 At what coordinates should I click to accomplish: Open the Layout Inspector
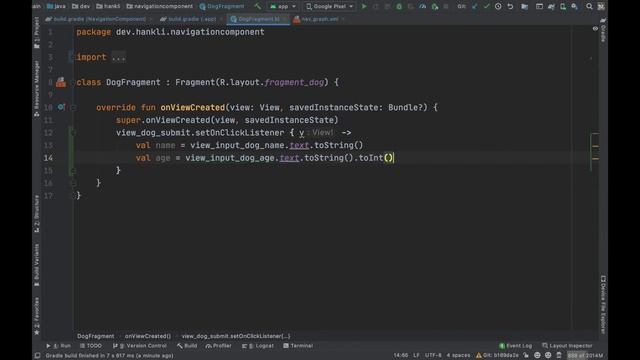point(567,346)
